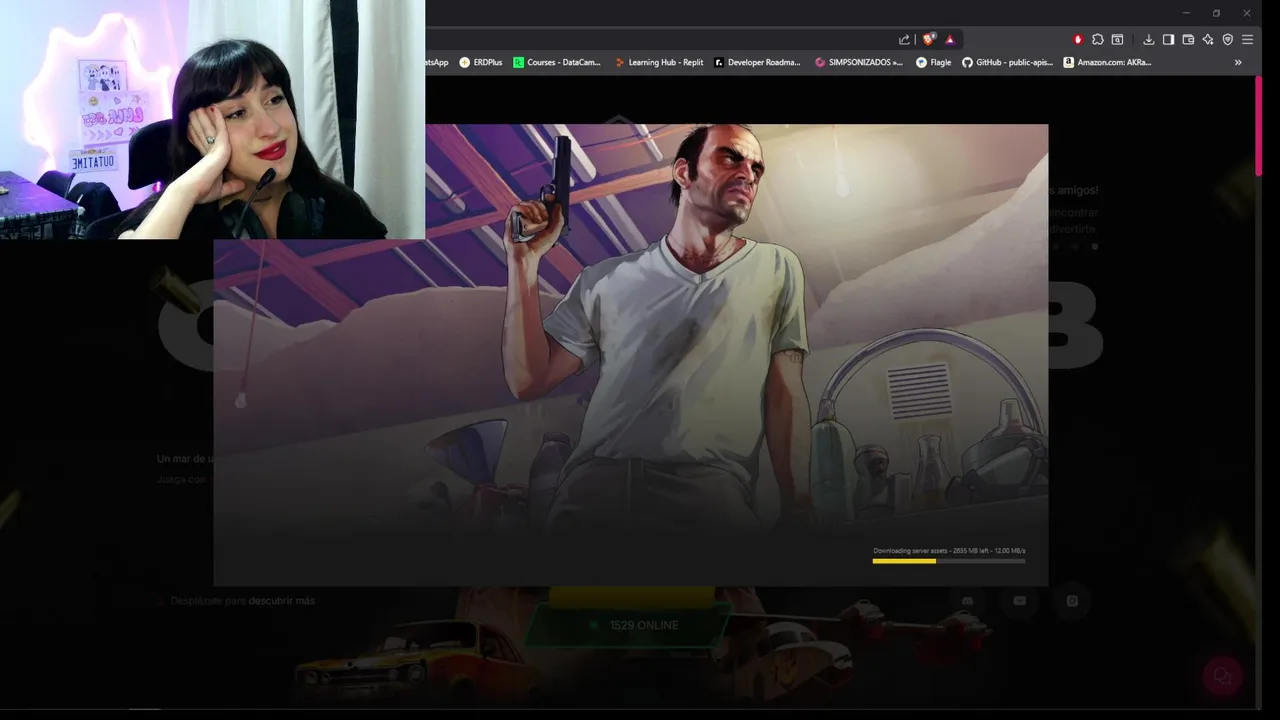Viewport: 1280px width, 720px height.
Task: Open the Brave VPN shield icon
Action: [x=1228, y=40]
